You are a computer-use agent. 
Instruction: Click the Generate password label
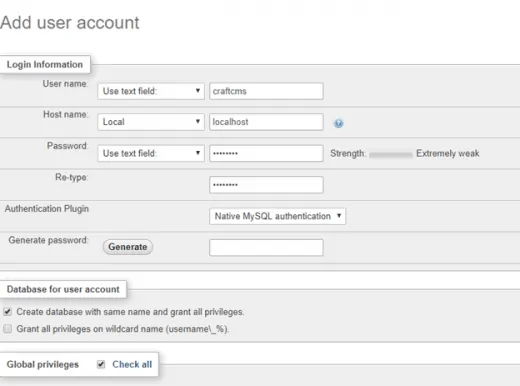tap(49, 240)
